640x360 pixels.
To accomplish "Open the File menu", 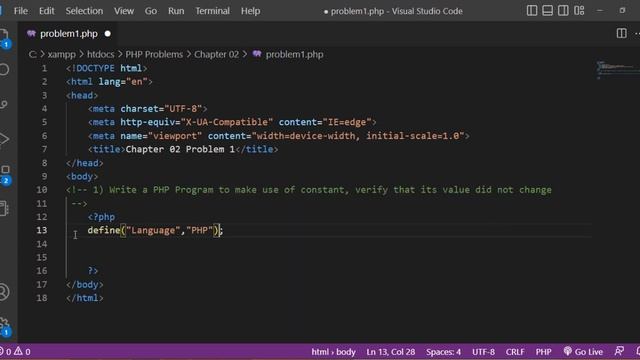I will [x=21, y=11].
